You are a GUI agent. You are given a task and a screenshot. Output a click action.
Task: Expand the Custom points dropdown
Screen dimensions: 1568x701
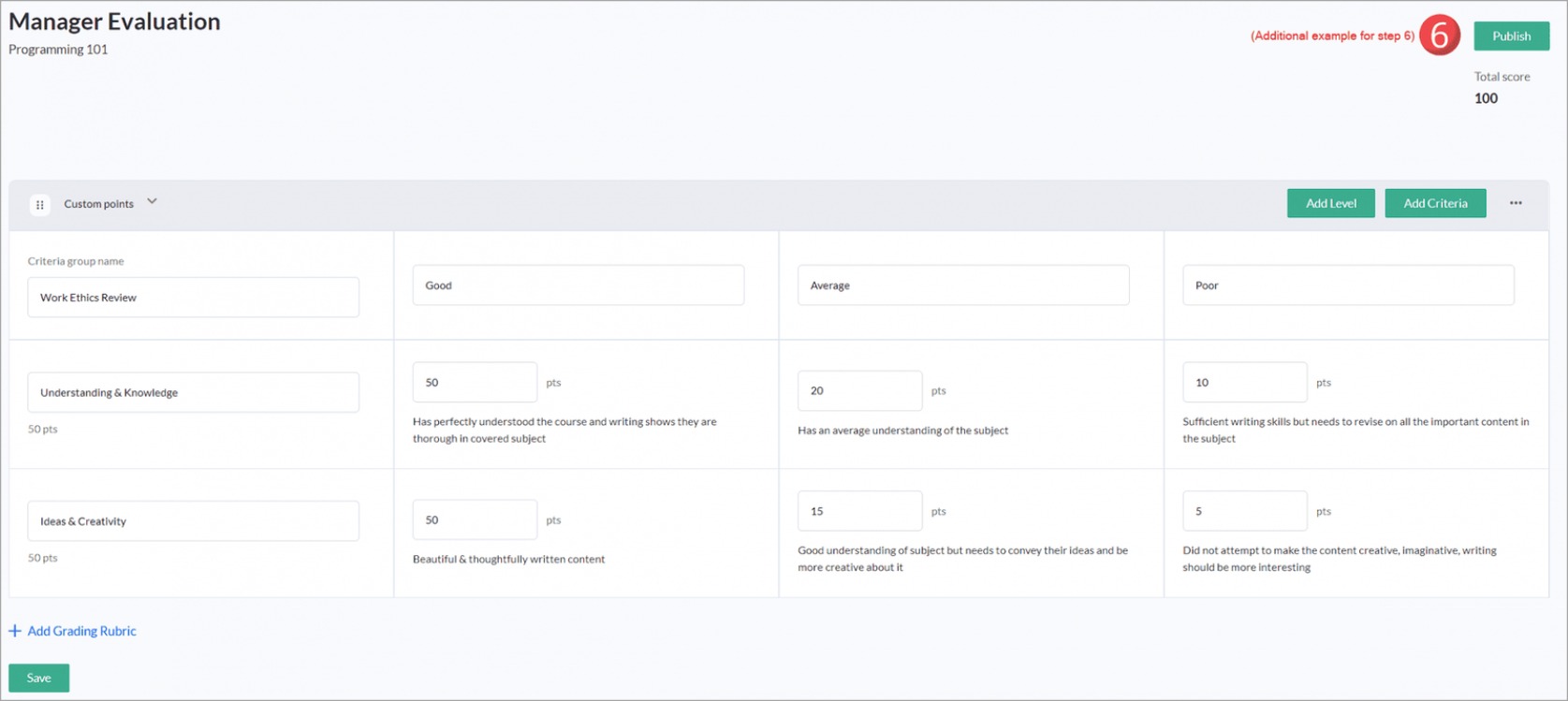(x=152, y=202)
